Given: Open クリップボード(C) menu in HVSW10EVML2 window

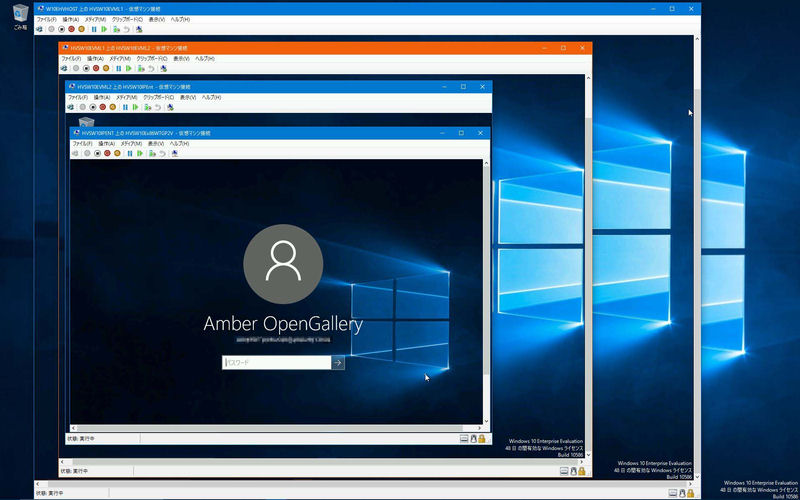Looking at the screenshot, I should coord(159,97).
